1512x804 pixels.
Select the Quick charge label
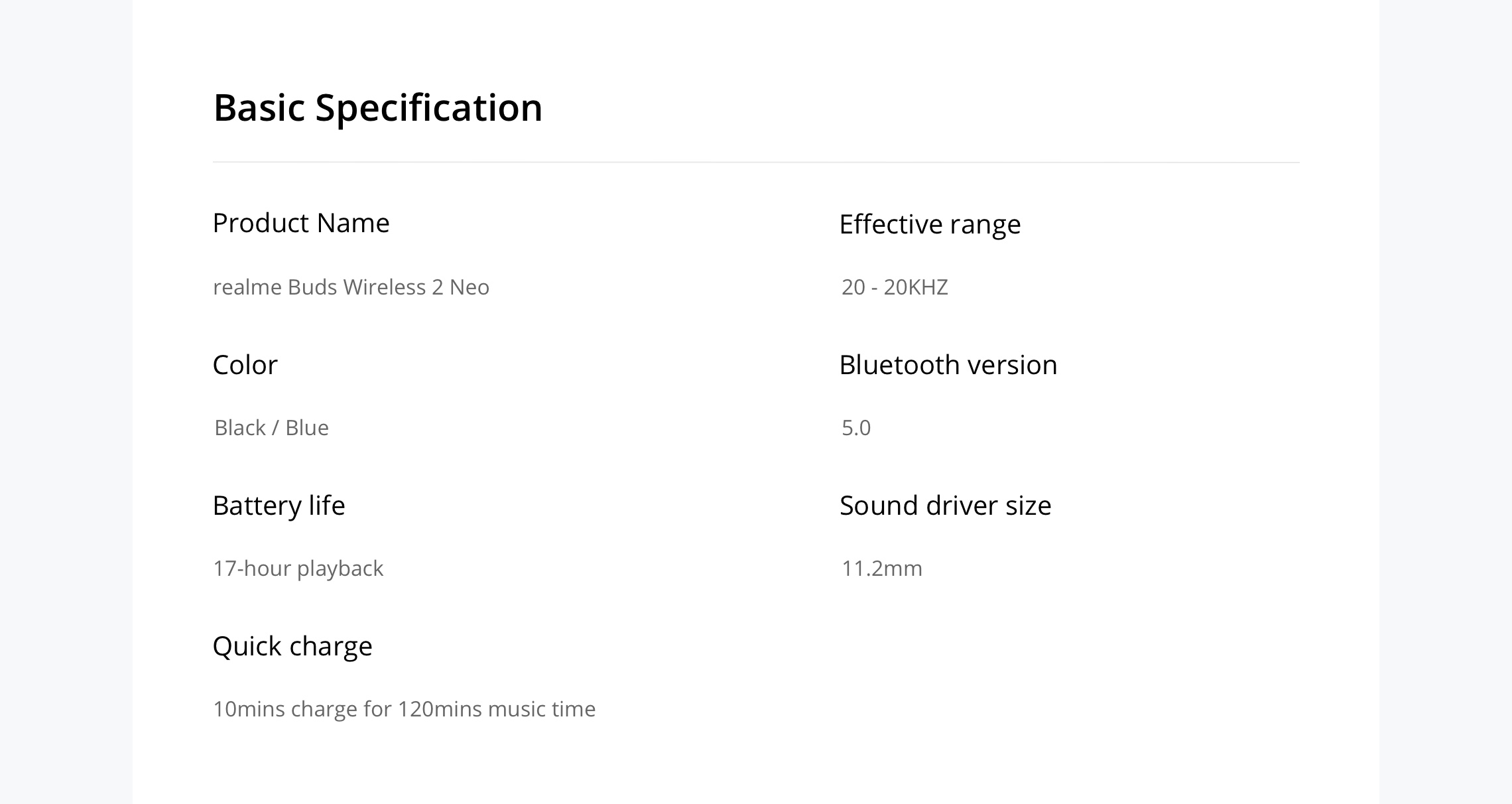[292, 647]
